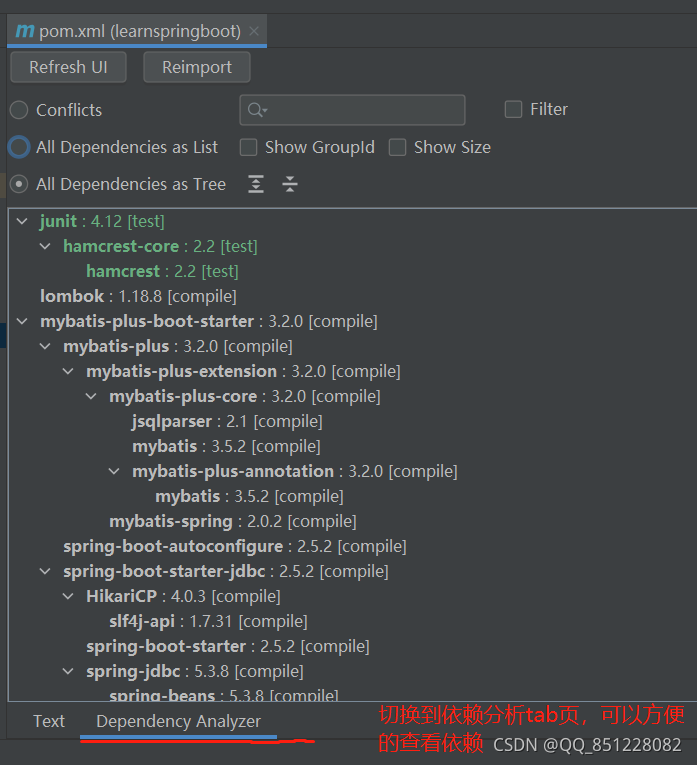This screenshot has width=697, height=765.
Task: Select mybatis 3.5.2 under mybatis-plus-annotation
Action: pos(249,496)
